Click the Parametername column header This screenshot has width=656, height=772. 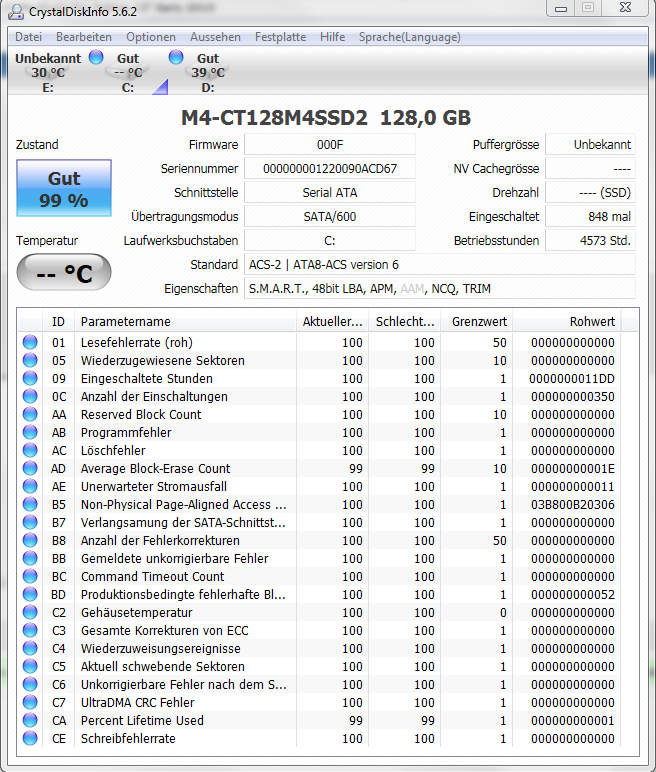pyautogui.click(x=185, y=322)
